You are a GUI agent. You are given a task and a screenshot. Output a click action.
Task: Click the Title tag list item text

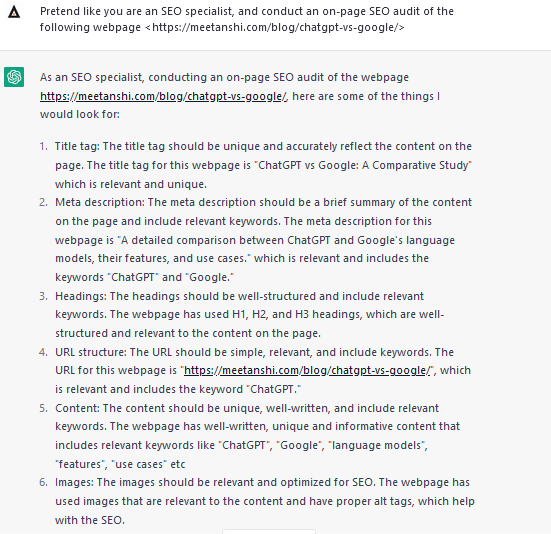click(x=263, y=165)
